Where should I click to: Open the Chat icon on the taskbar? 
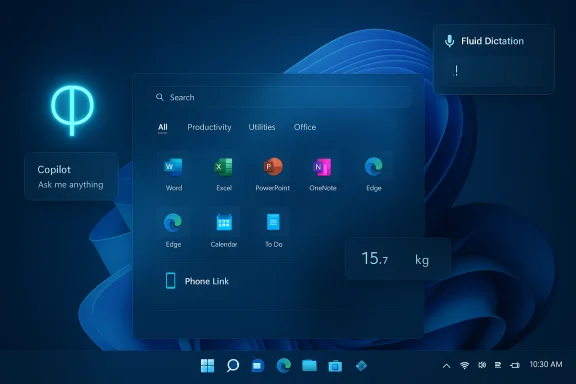258,366
